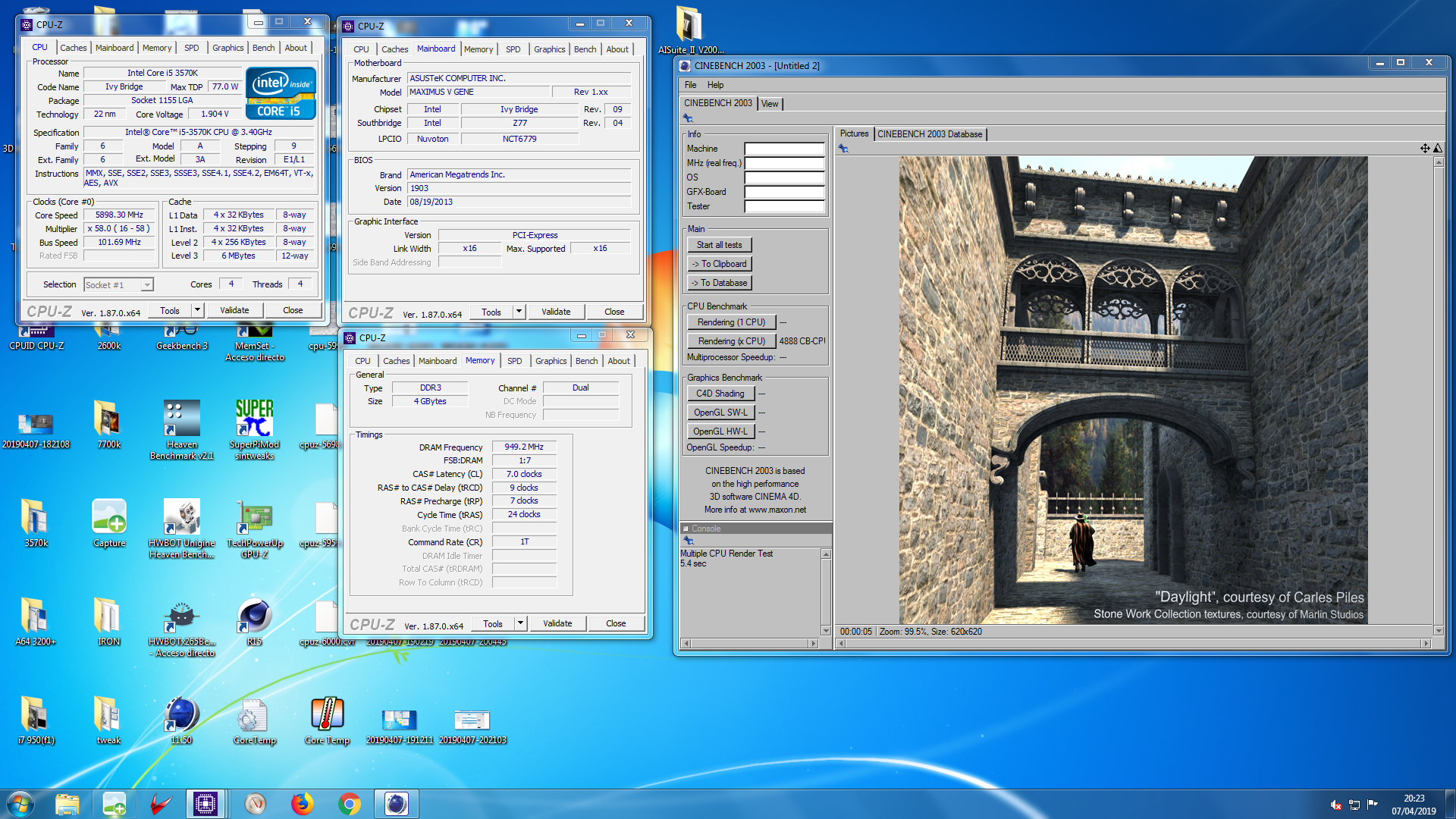Open the HWBOT Unigine Heaven Bench shortcut
The image size is (1456, 819).
182,529
